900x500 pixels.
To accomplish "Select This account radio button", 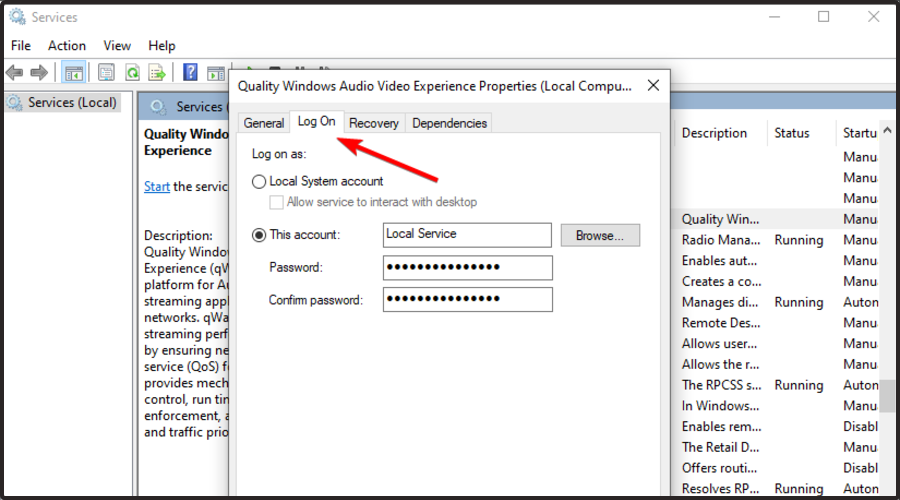I will (x=259, y=235).
